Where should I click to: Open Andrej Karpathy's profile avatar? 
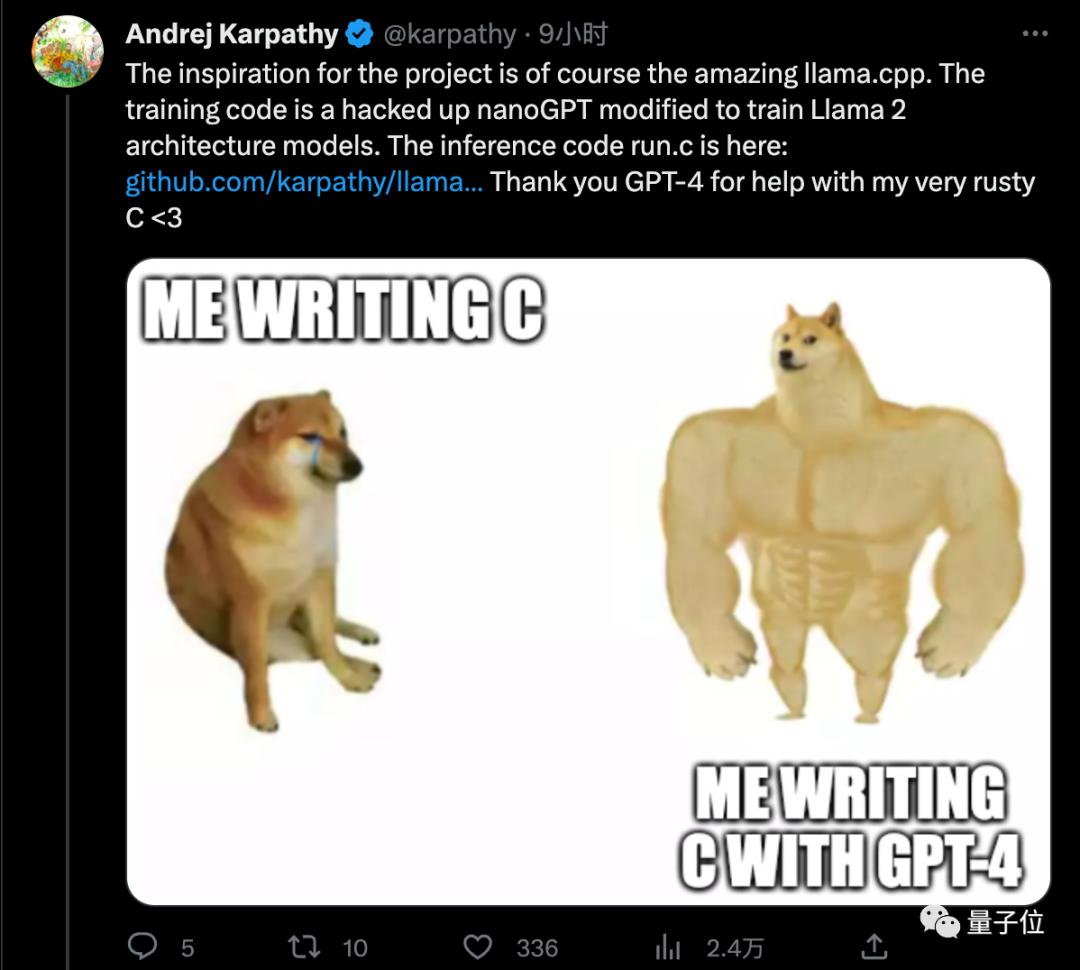coord(68,52)
